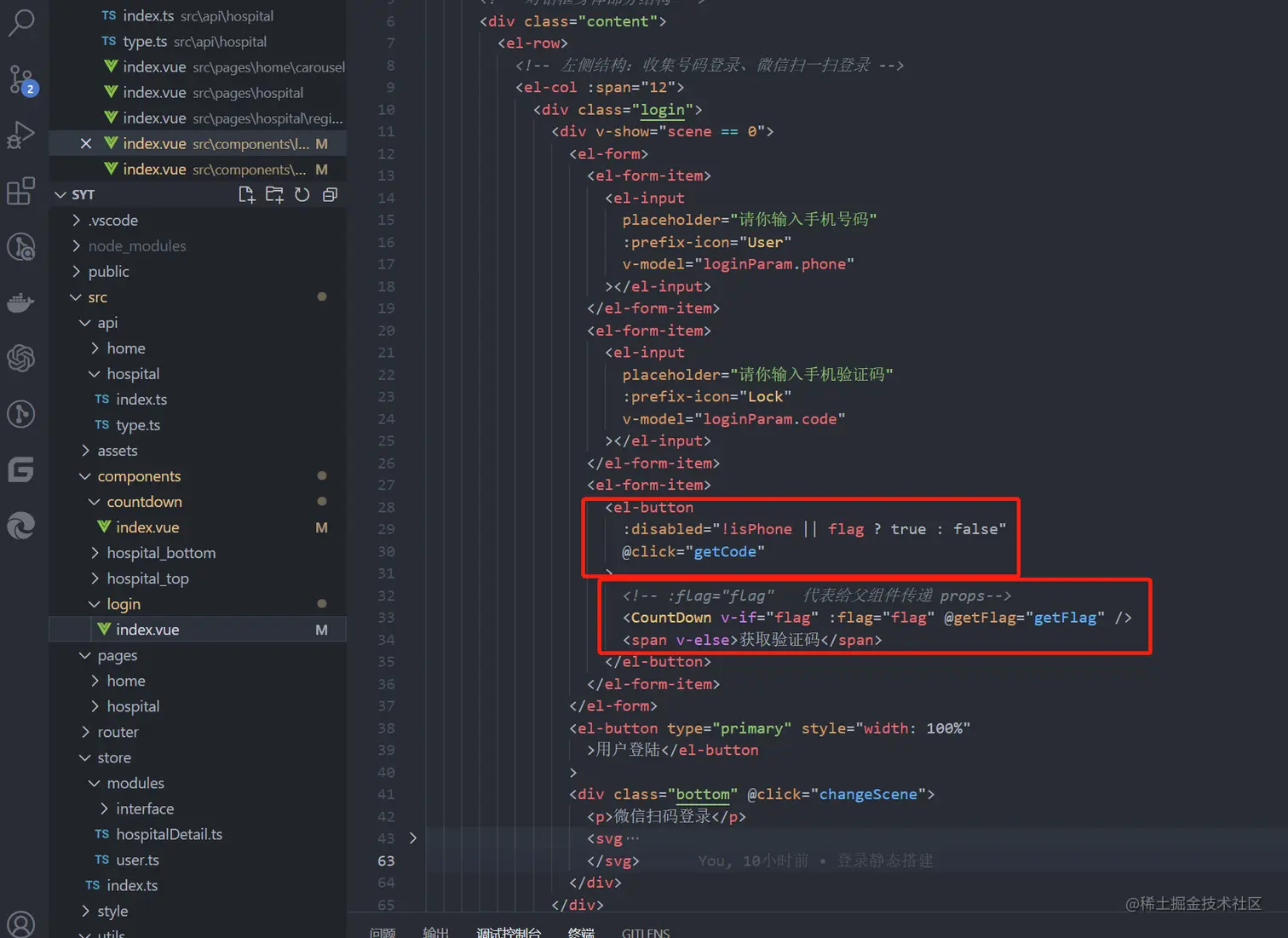The image size is (1288, 938).
Task: Open type.ts under api hospital
Action: coord(198,424)
